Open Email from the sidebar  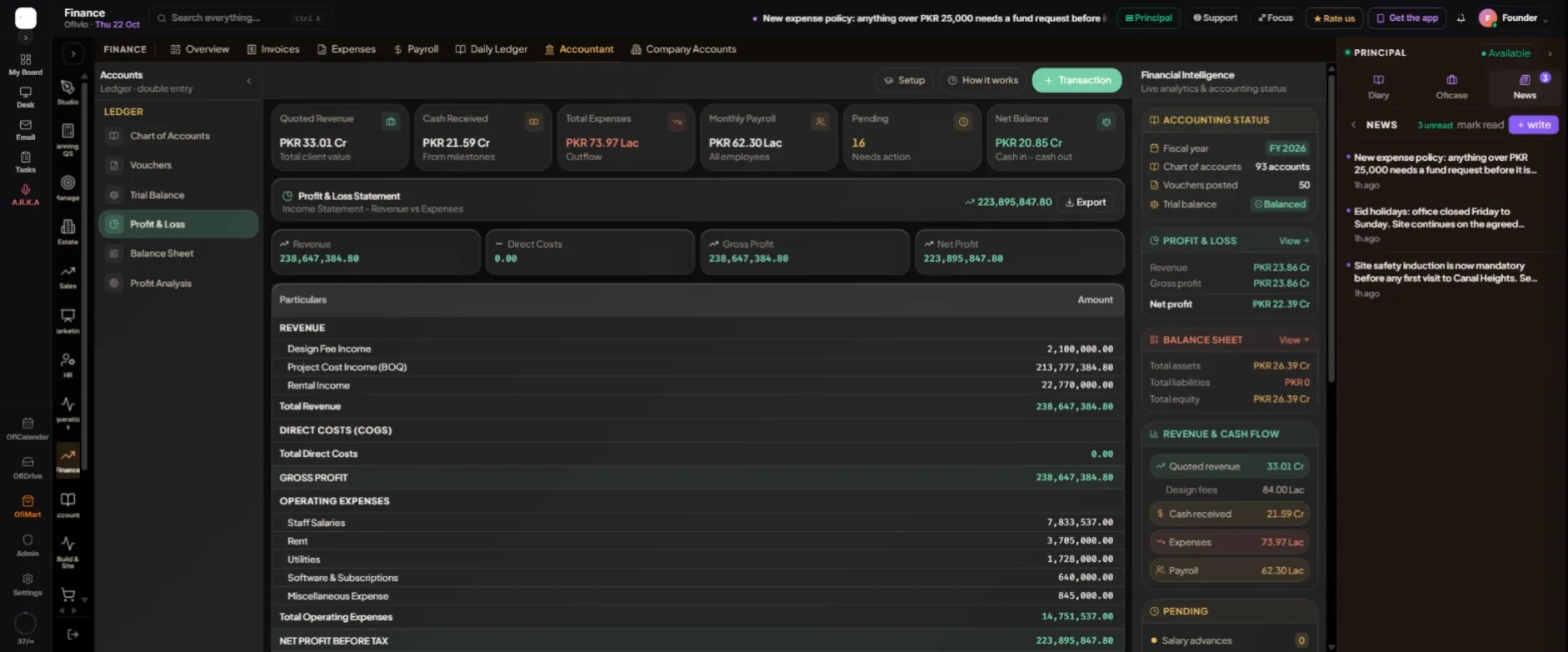point(26,129)
